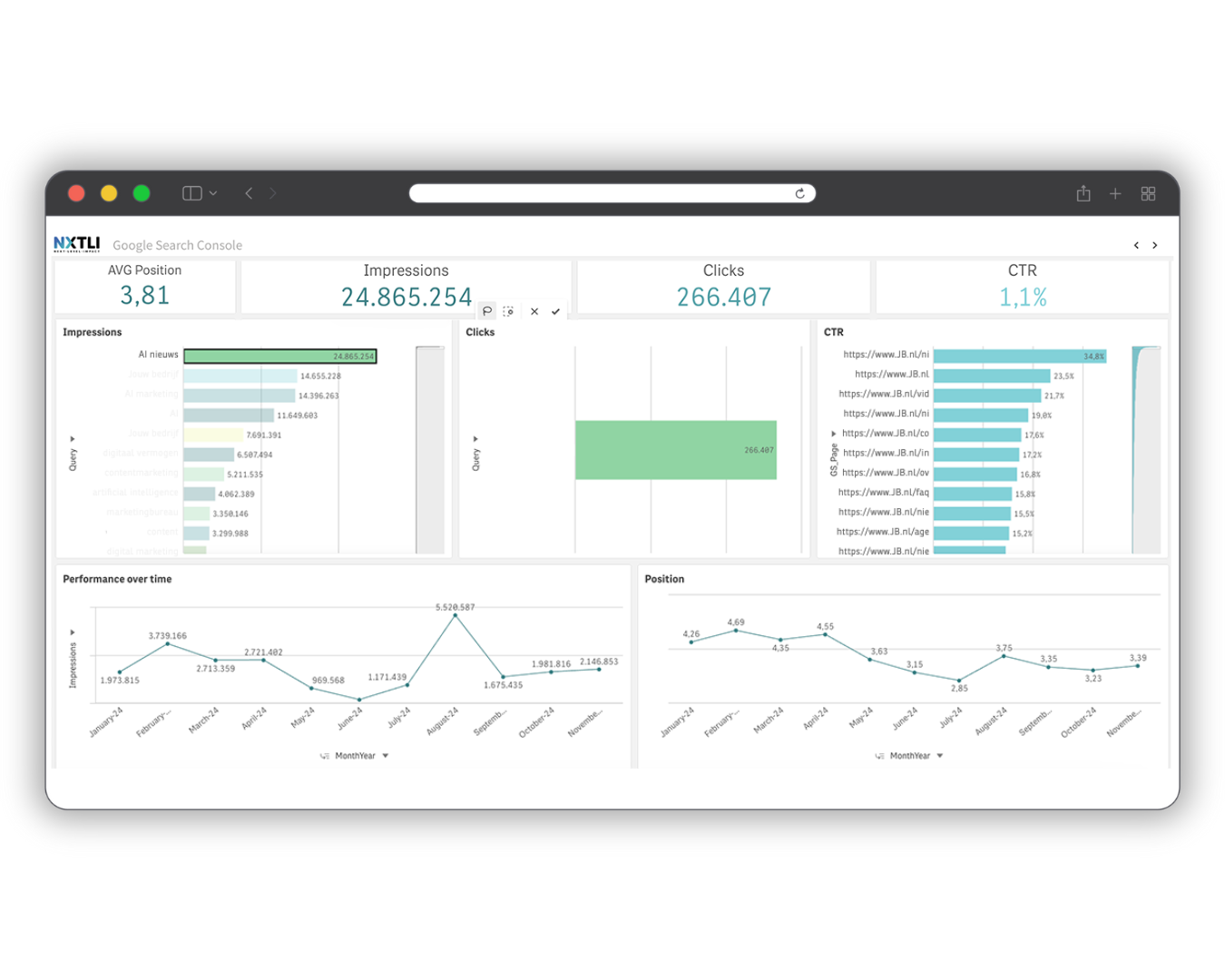The width and height of the screenshot is (1225, 980).
Task: Click Position data point 4,69
Action: coord(736,630)
